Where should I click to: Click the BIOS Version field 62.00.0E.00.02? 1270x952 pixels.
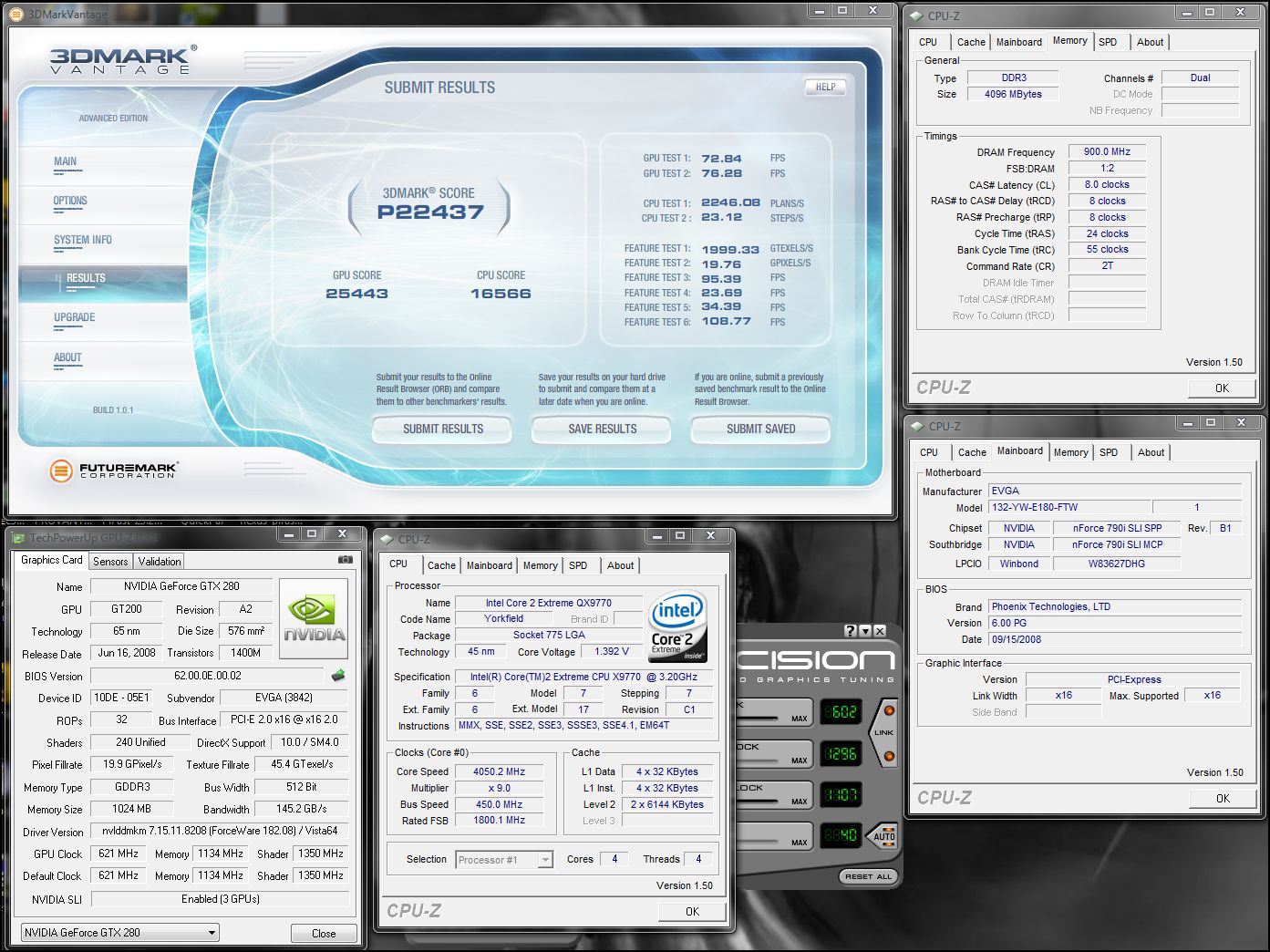click(x=208, y=676)
